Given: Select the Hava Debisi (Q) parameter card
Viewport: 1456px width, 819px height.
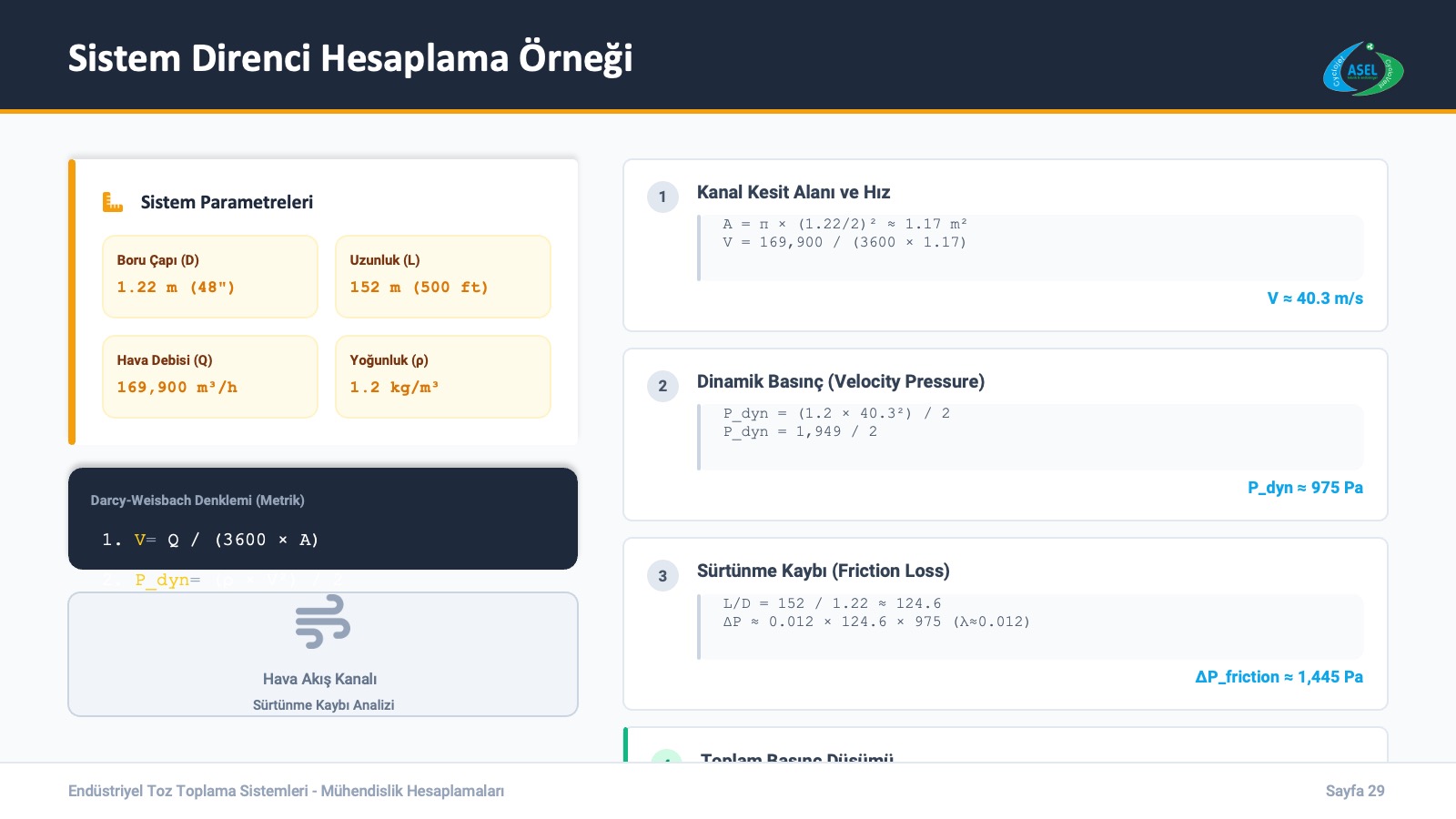Looking at the screenshot, I should (210, 377).
